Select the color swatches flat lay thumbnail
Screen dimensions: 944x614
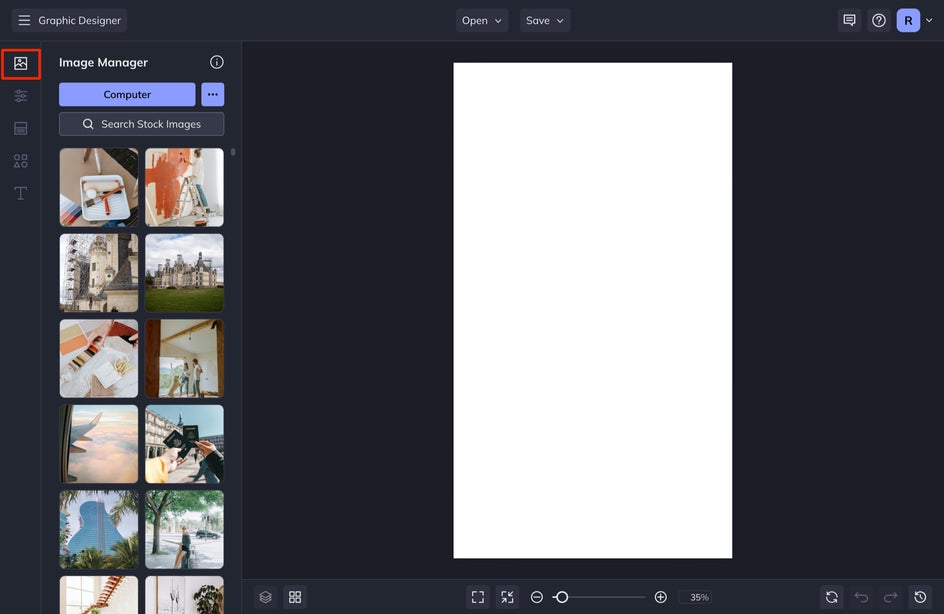pos(99,358)
